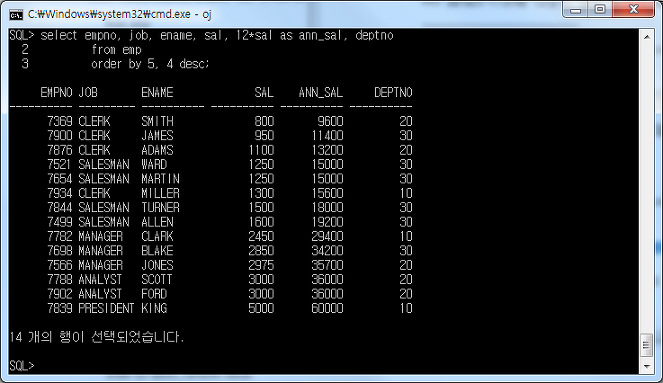The image size is (663, 383).
Task: Click the name SMITH
Action: coord(157,121)
